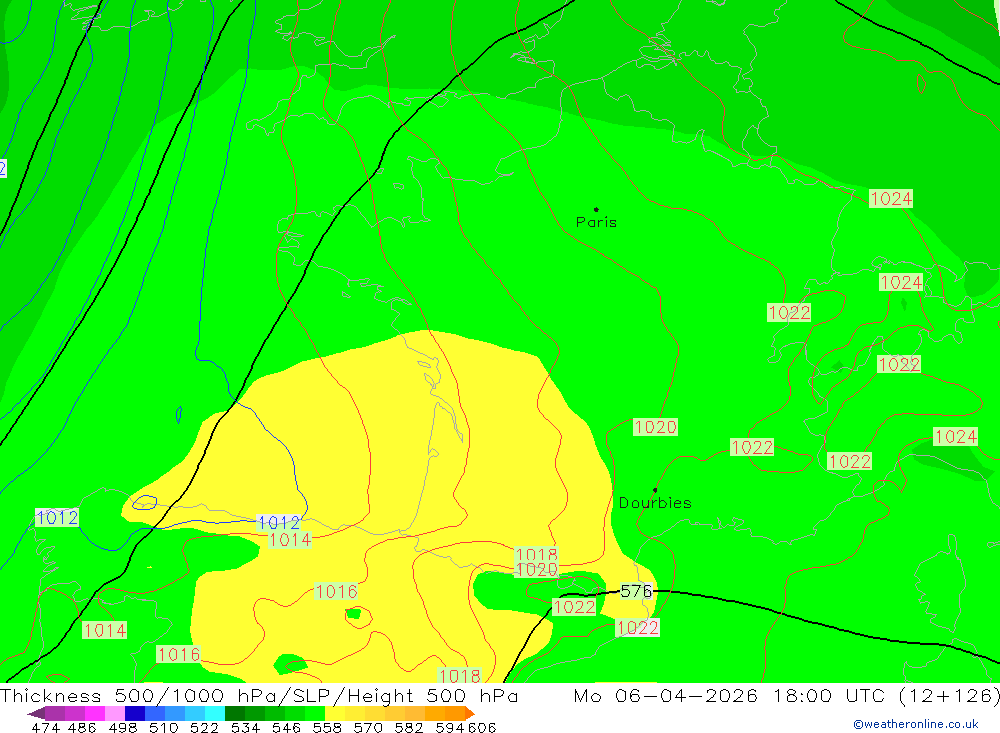Image resolution: width=1000 pixels, height=733 pixels.
Task: Click the 594 legend value
Action: pyautogui.click(x=450, y=728)
